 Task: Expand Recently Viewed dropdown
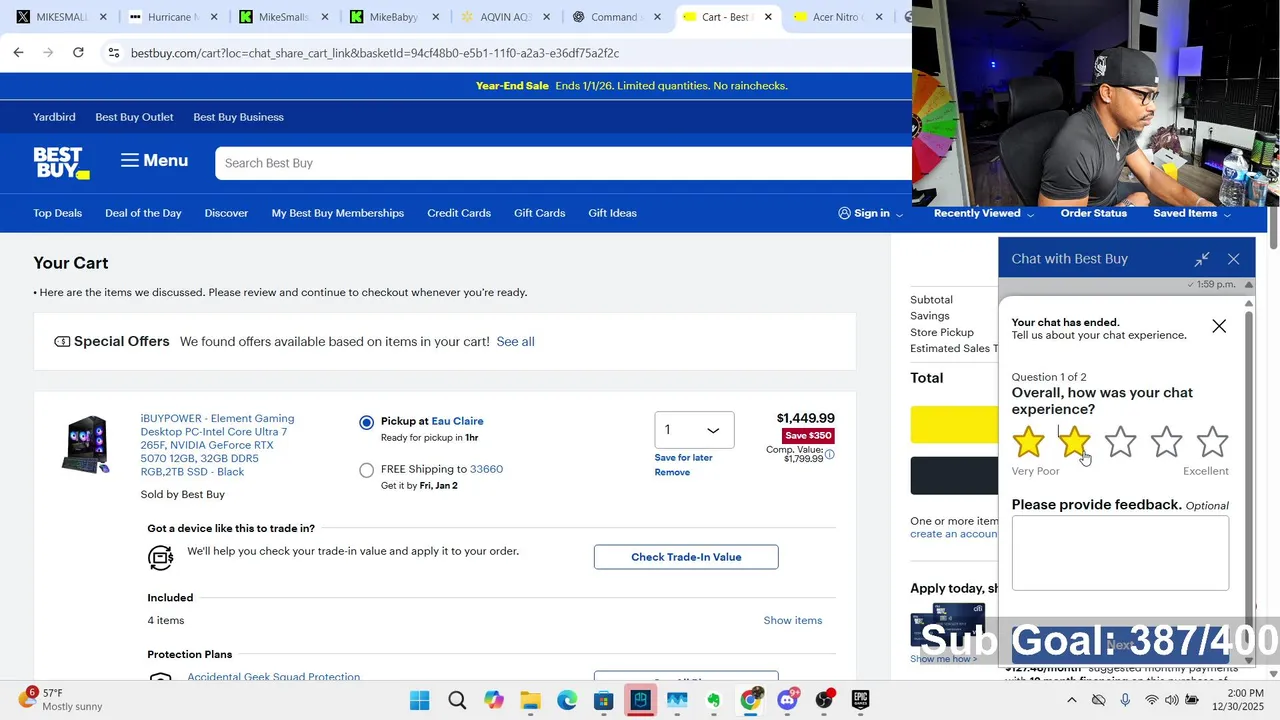coord(1030,214)
